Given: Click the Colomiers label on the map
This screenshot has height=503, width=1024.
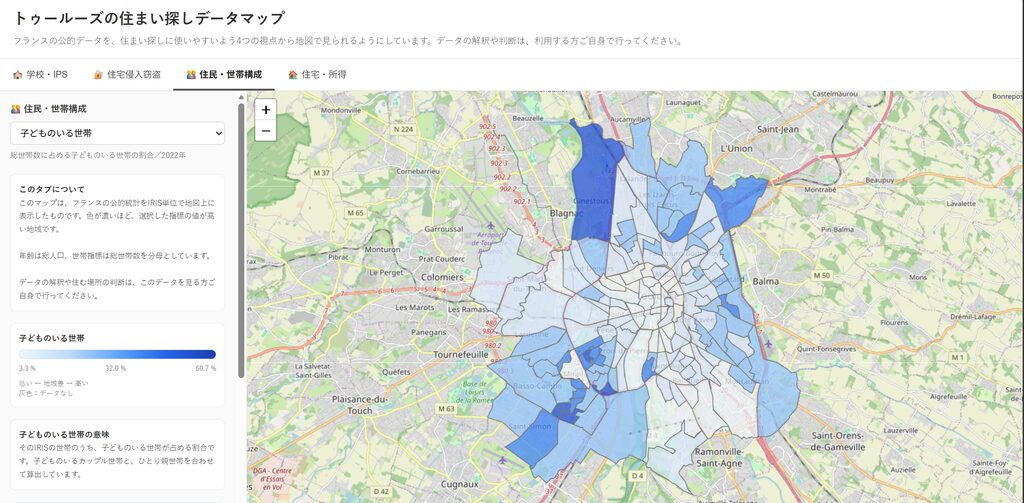Looking at the screenshot, I should click(x=442, y=278).
